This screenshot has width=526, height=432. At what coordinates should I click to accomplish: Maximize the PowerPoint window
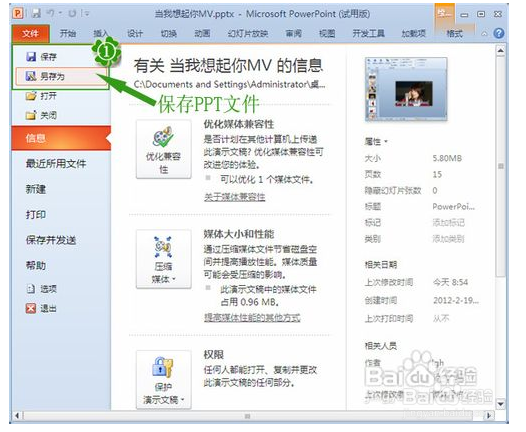[x=481, y=14]
